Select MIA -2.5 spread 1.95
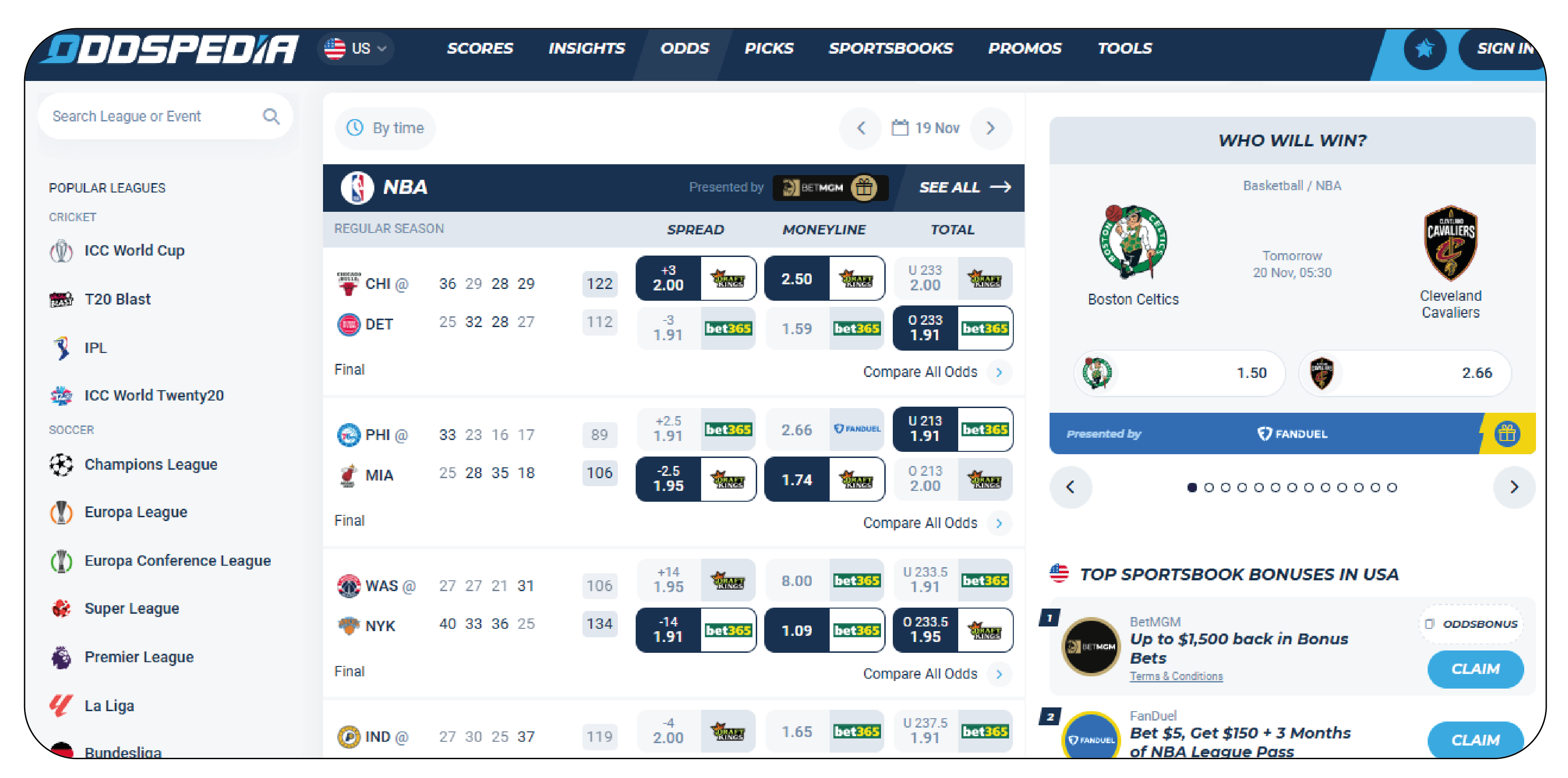Screen dimensions: 1568x778 click(696, 479)
